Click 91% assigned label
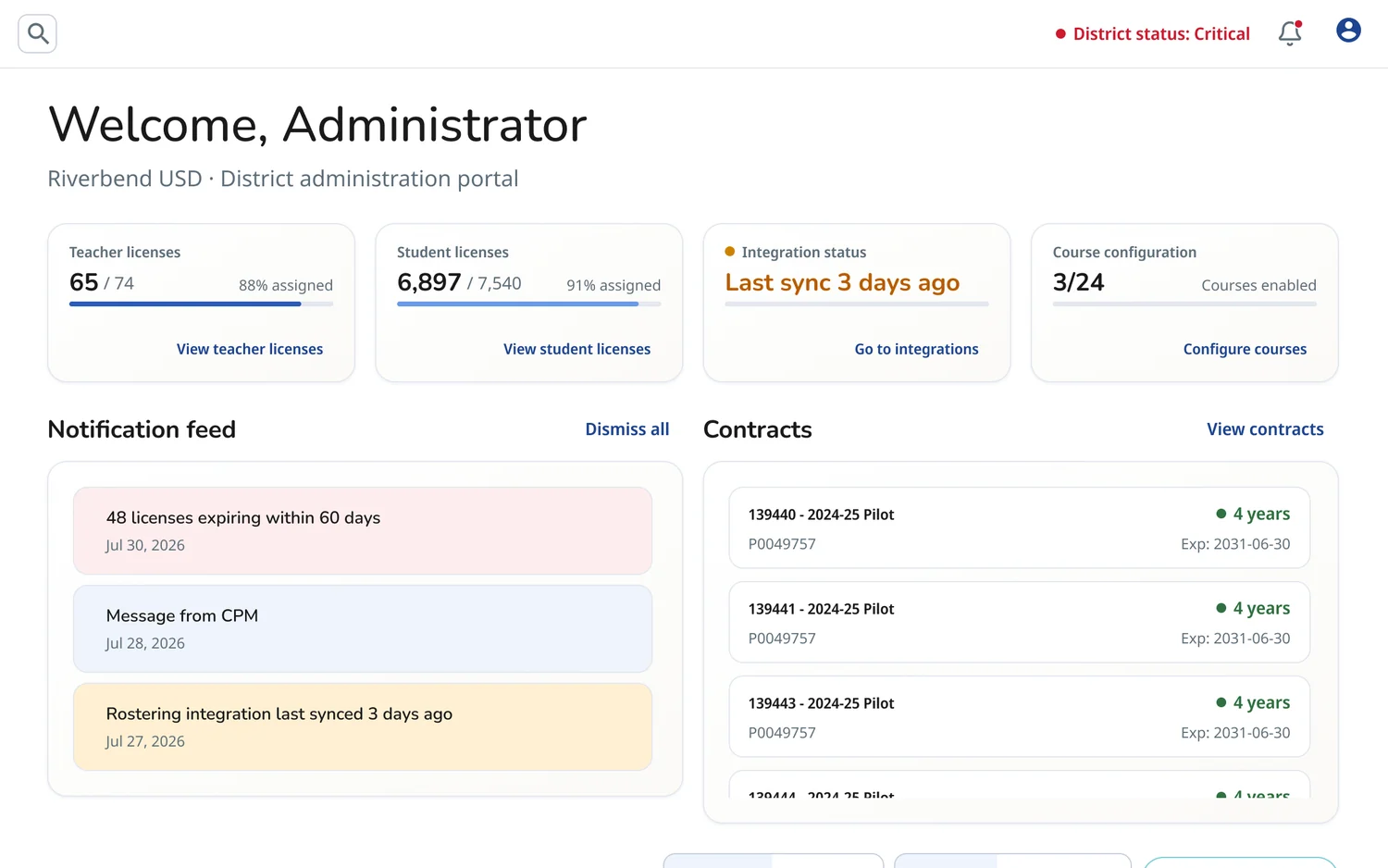The height and width of the screenshot is (868, 1388). click(613, 285)
